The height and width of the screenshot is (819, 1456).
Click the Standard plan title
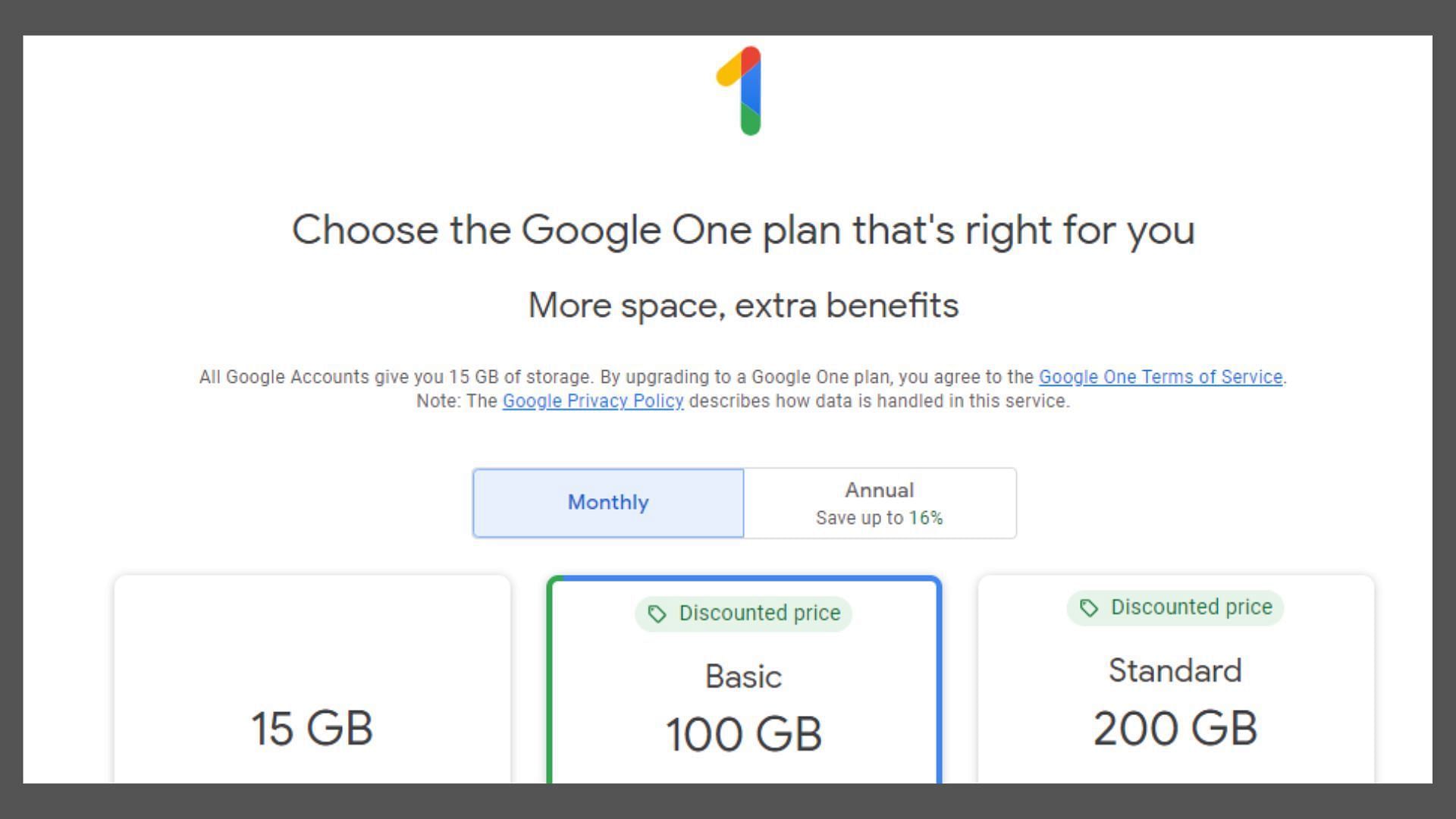coord(1175,670)
